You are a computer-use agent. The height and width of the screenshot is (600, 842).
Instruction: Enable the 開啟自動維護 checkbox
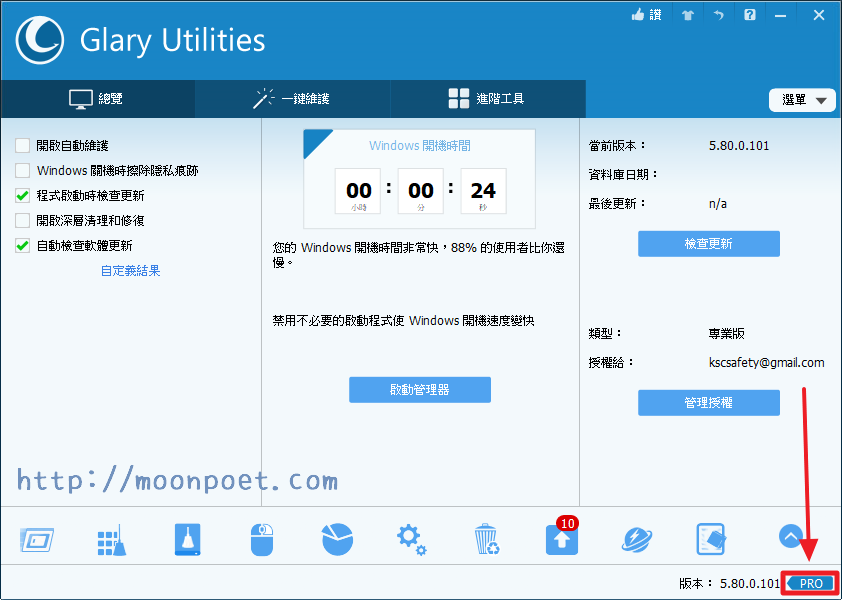coord(22,145)
